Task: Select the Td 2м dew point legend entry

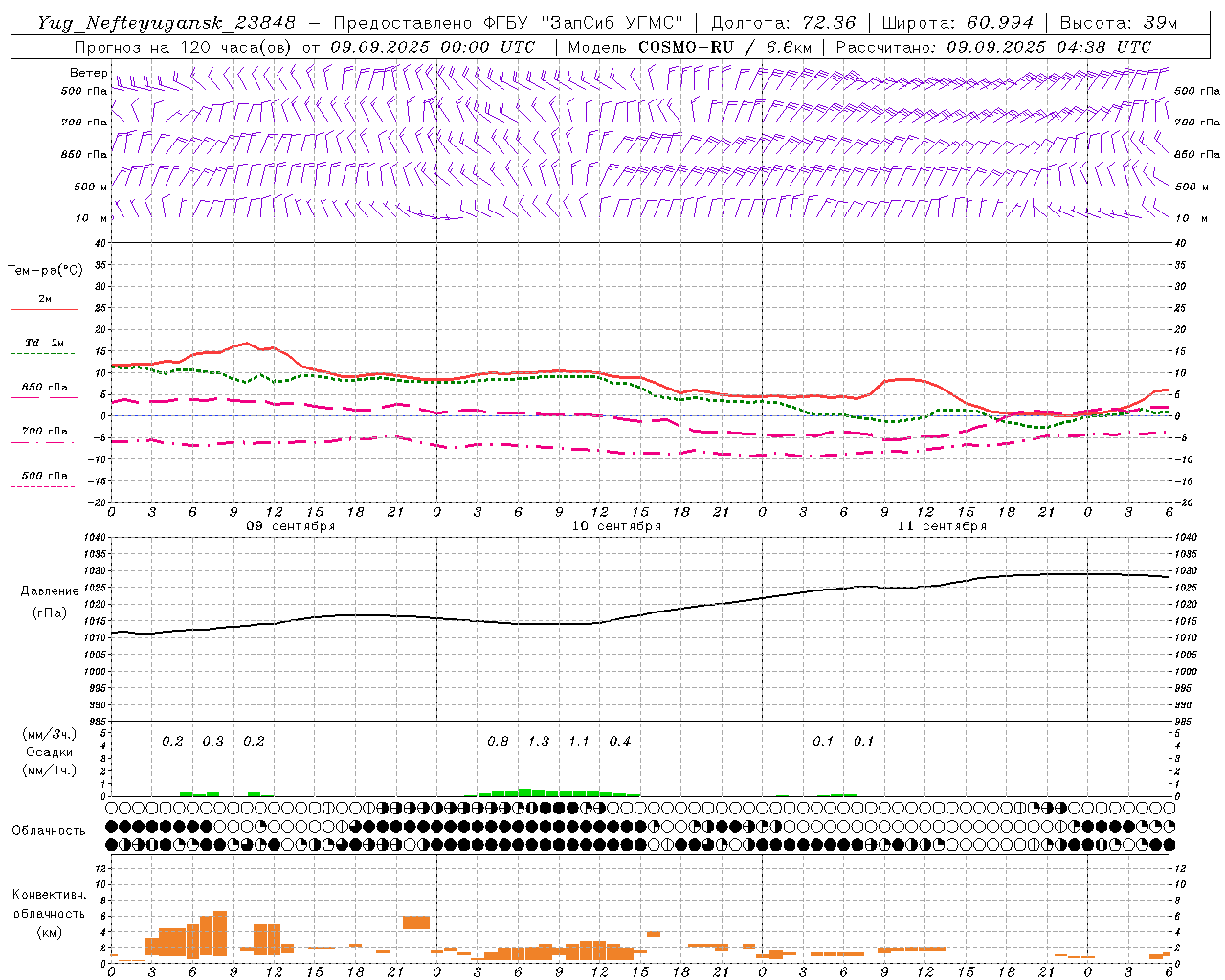Action: [44, 343]
